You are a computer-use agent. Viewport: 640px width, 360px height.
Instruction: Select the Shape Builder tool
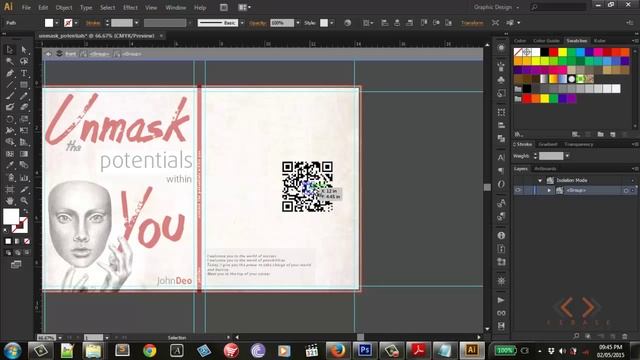[x=10, y=142]
